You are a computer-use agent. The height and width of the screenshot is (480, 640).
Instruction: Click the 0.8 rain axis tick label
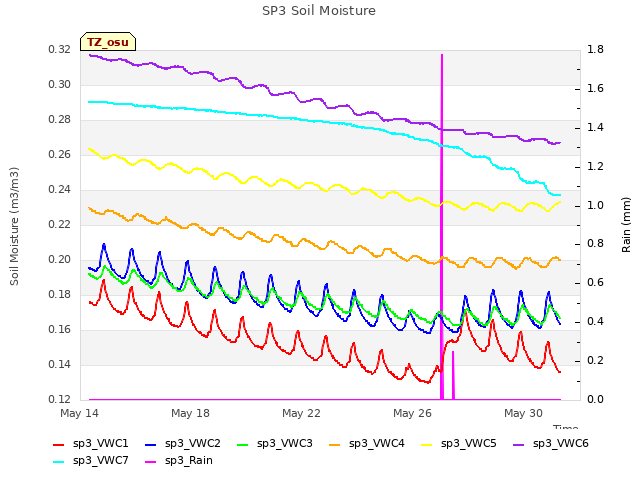[x=595, y=244]
